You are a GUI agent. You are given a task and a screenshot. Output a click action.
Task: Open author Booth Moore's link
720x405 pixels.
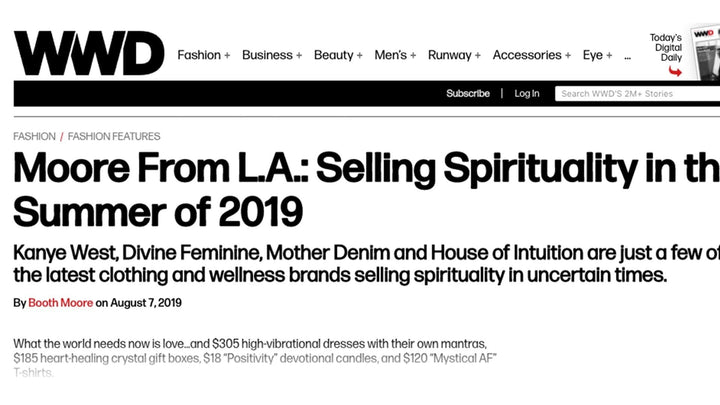[x=62, y=303]
